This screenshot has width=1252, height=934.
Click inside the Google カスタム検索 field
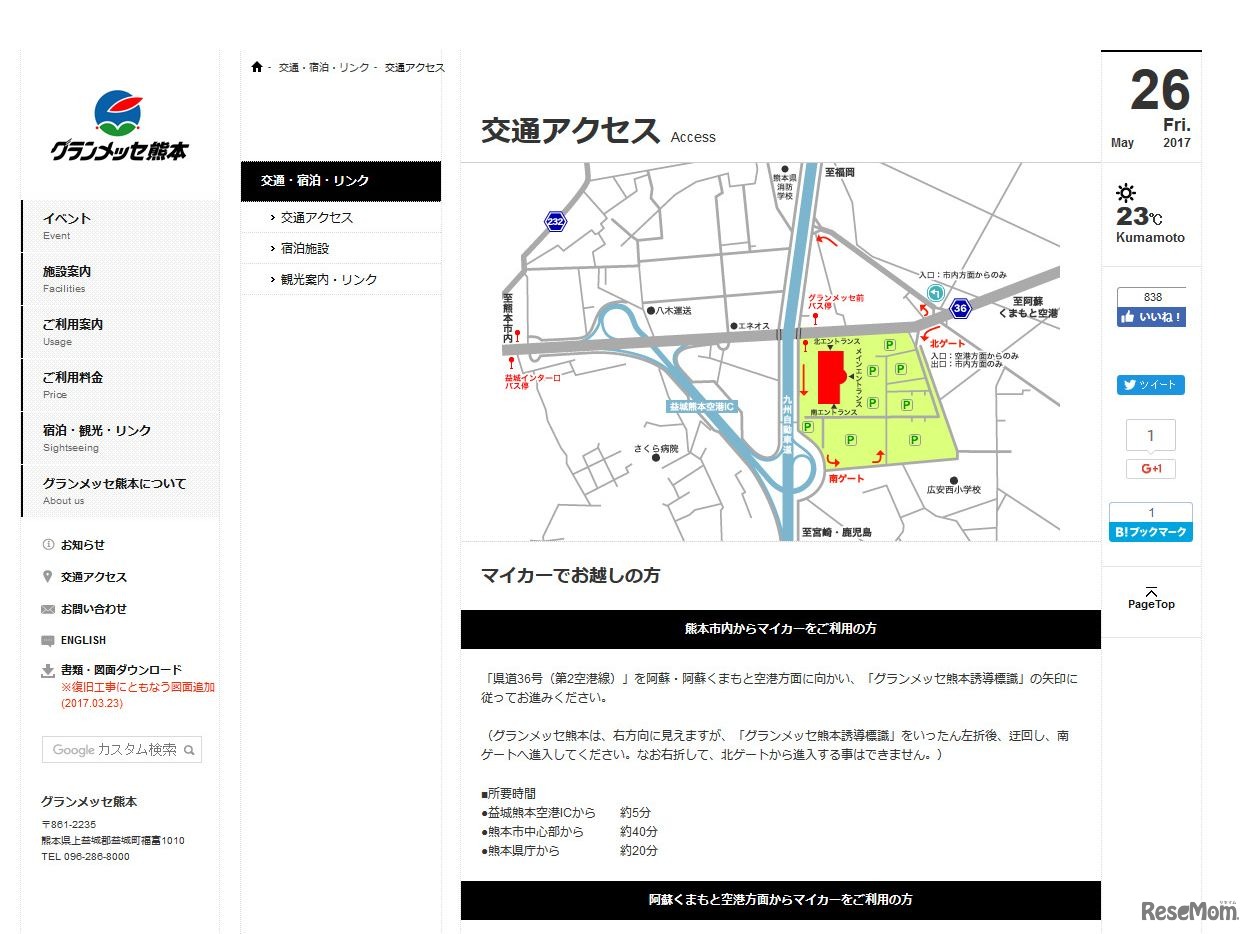(110, 749)
